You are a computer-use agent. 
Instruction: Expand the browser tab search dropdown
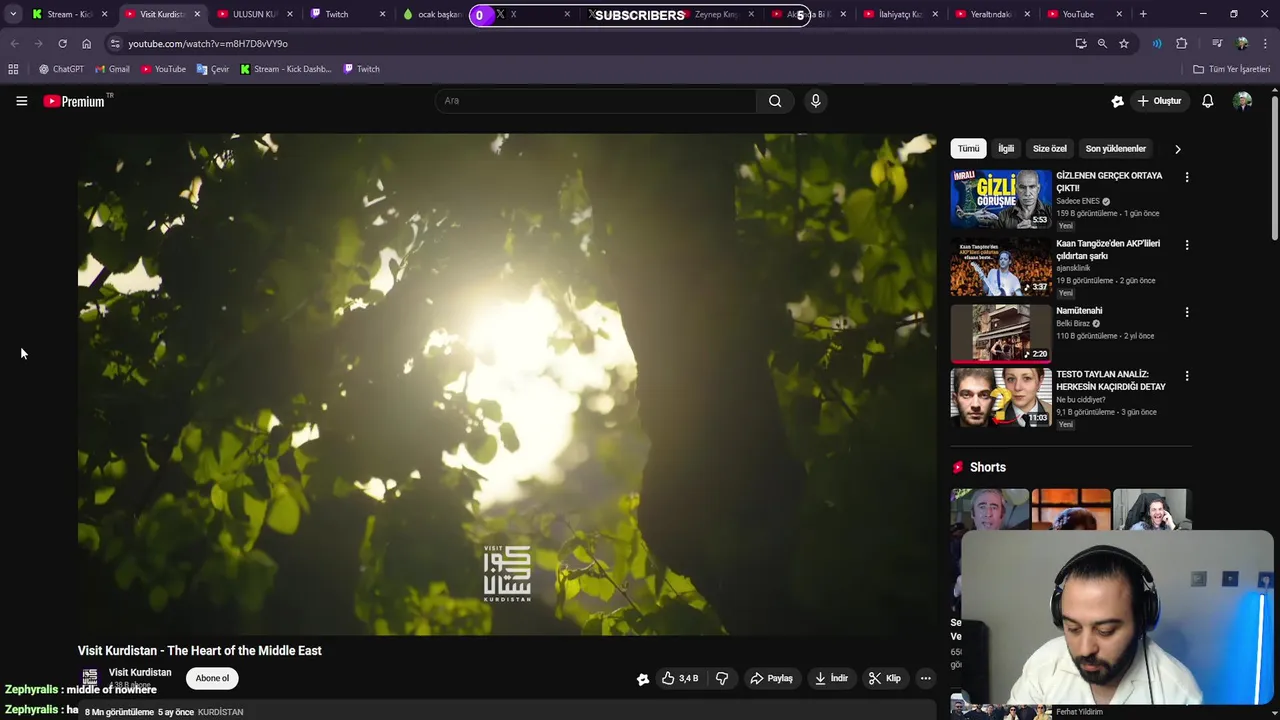pos(12,14)
